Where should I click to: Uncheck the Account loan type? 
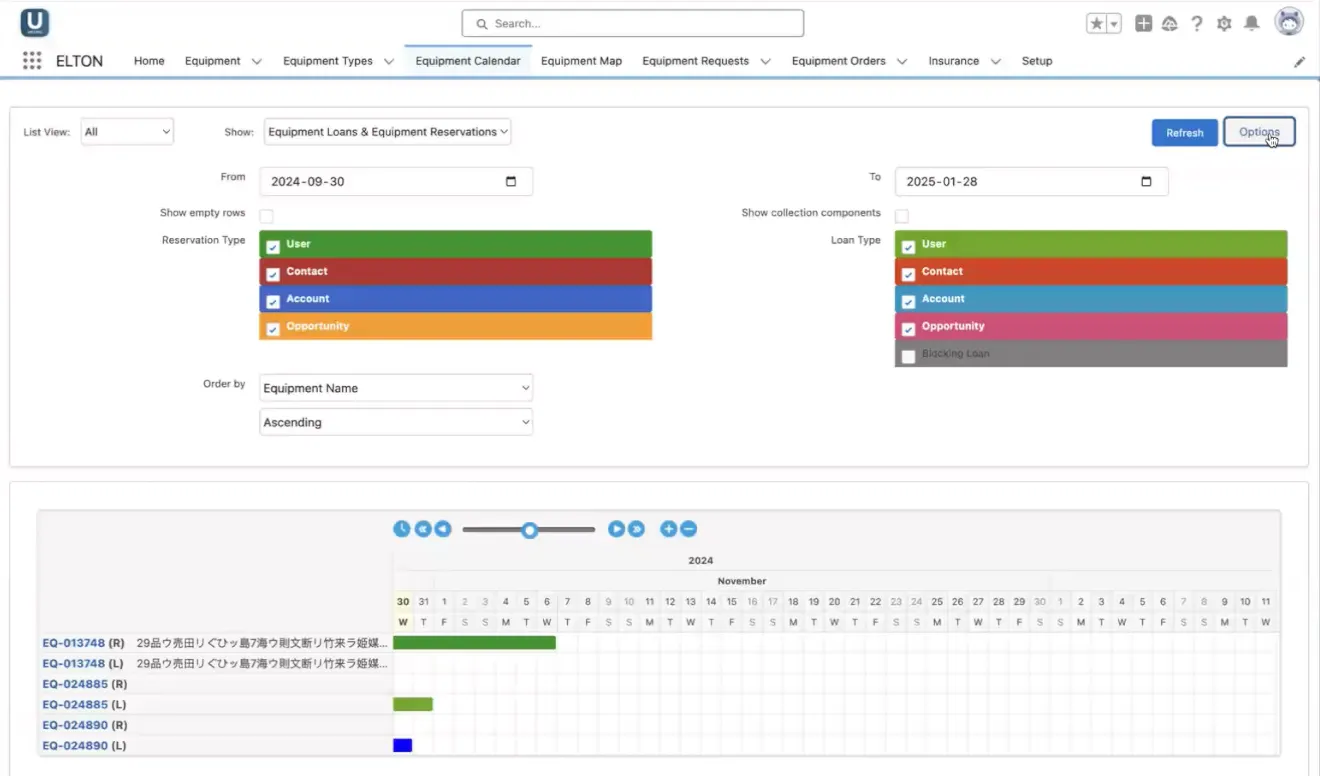[908, 302]
